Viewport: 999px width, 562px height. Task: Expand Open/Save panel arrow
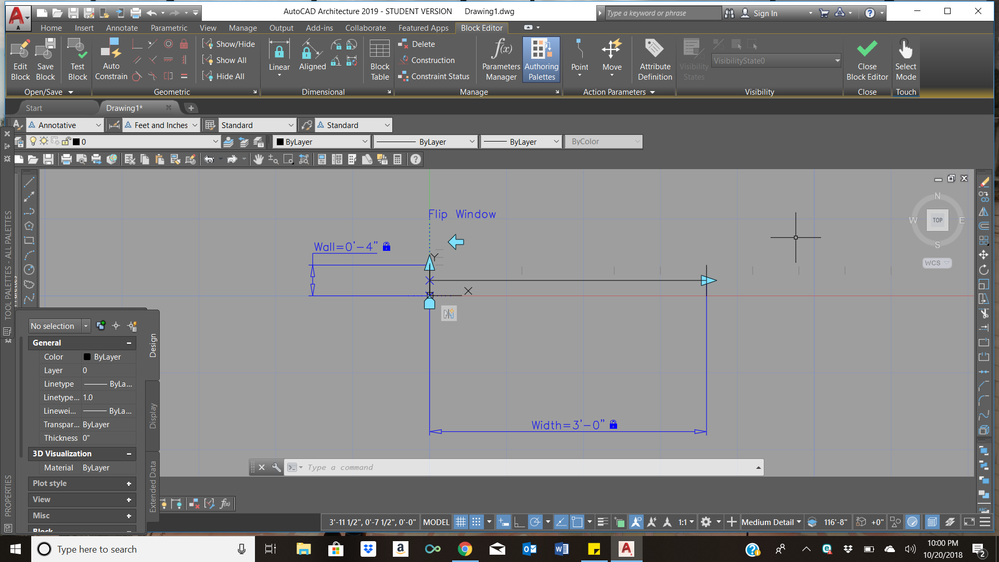71,92
